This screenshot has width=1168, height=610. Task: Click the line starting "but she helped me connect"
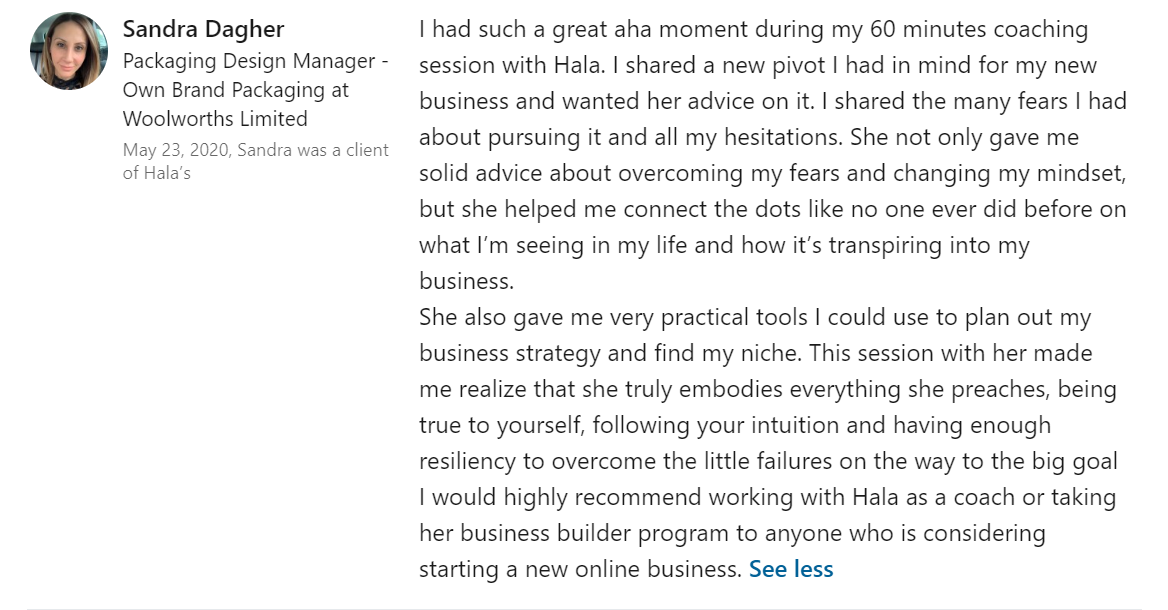[772, 209]
